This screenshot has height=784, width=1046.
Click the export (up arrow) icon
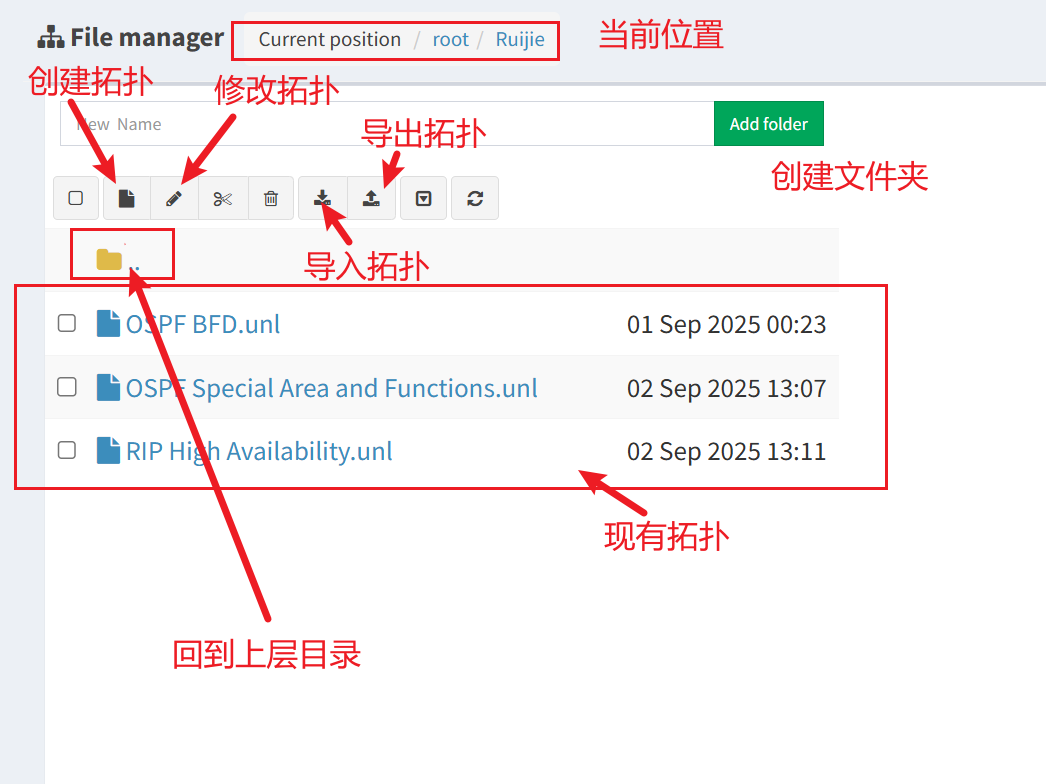coord(372,198)
